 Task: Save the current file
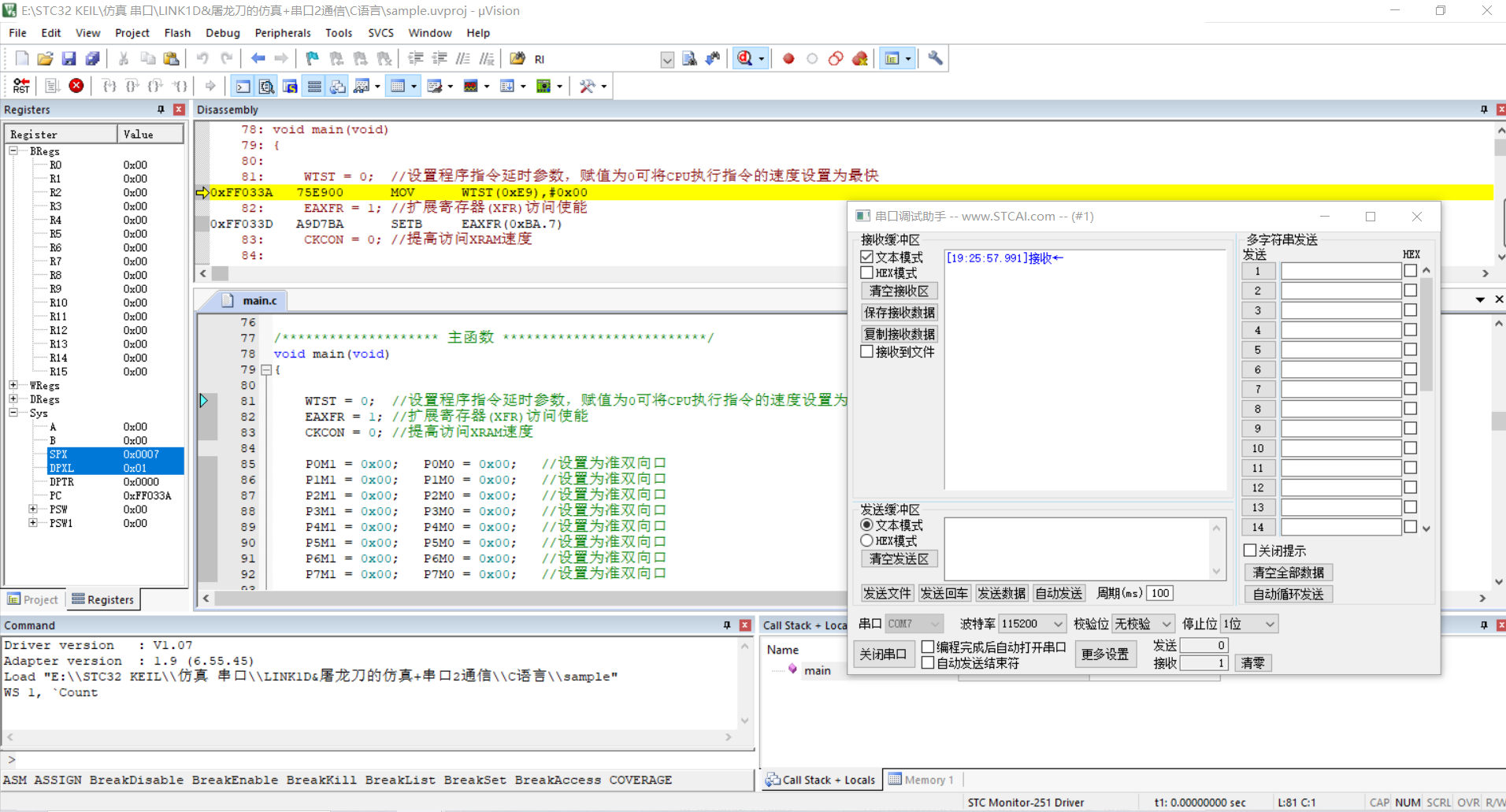tap(69, 58)
